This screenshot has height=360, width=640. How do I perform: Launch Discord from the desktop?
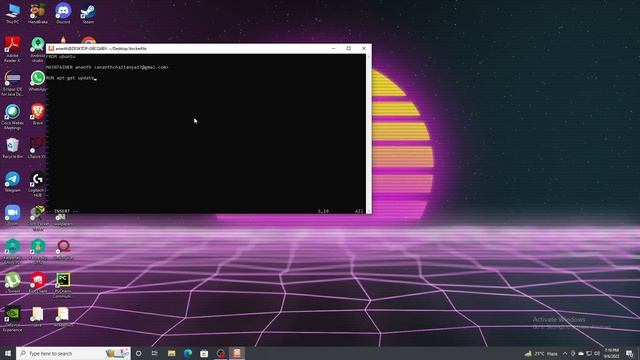coord(63,13)
